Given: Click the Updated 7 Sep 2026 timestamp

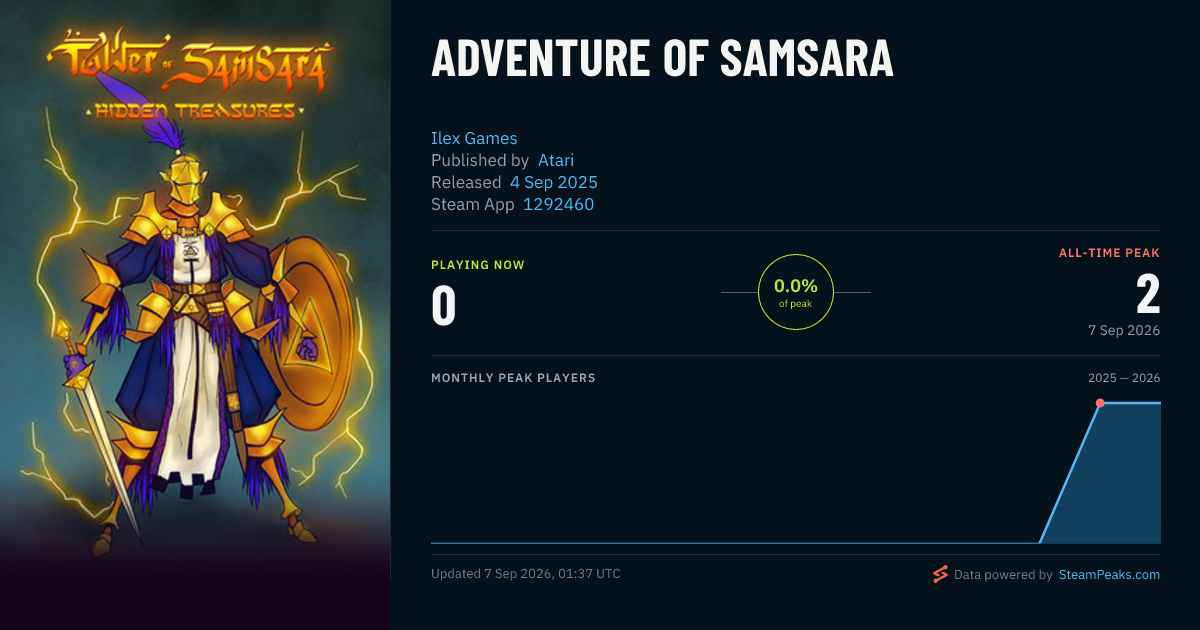Looking at the screenshot, I should (526, 574).
